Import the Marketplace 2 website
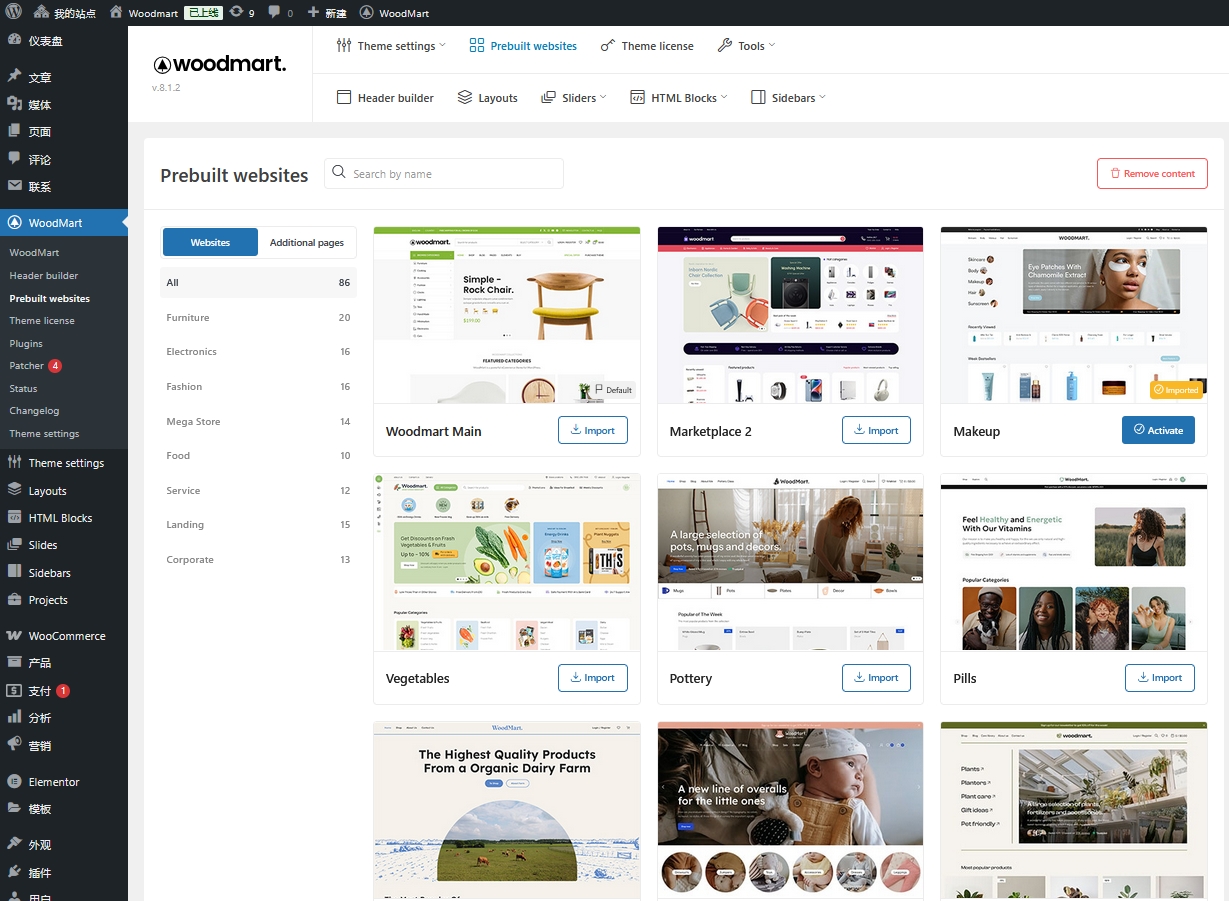This screenshot has width=1229, height=901. pyautogui.click(x=876, y=431)
